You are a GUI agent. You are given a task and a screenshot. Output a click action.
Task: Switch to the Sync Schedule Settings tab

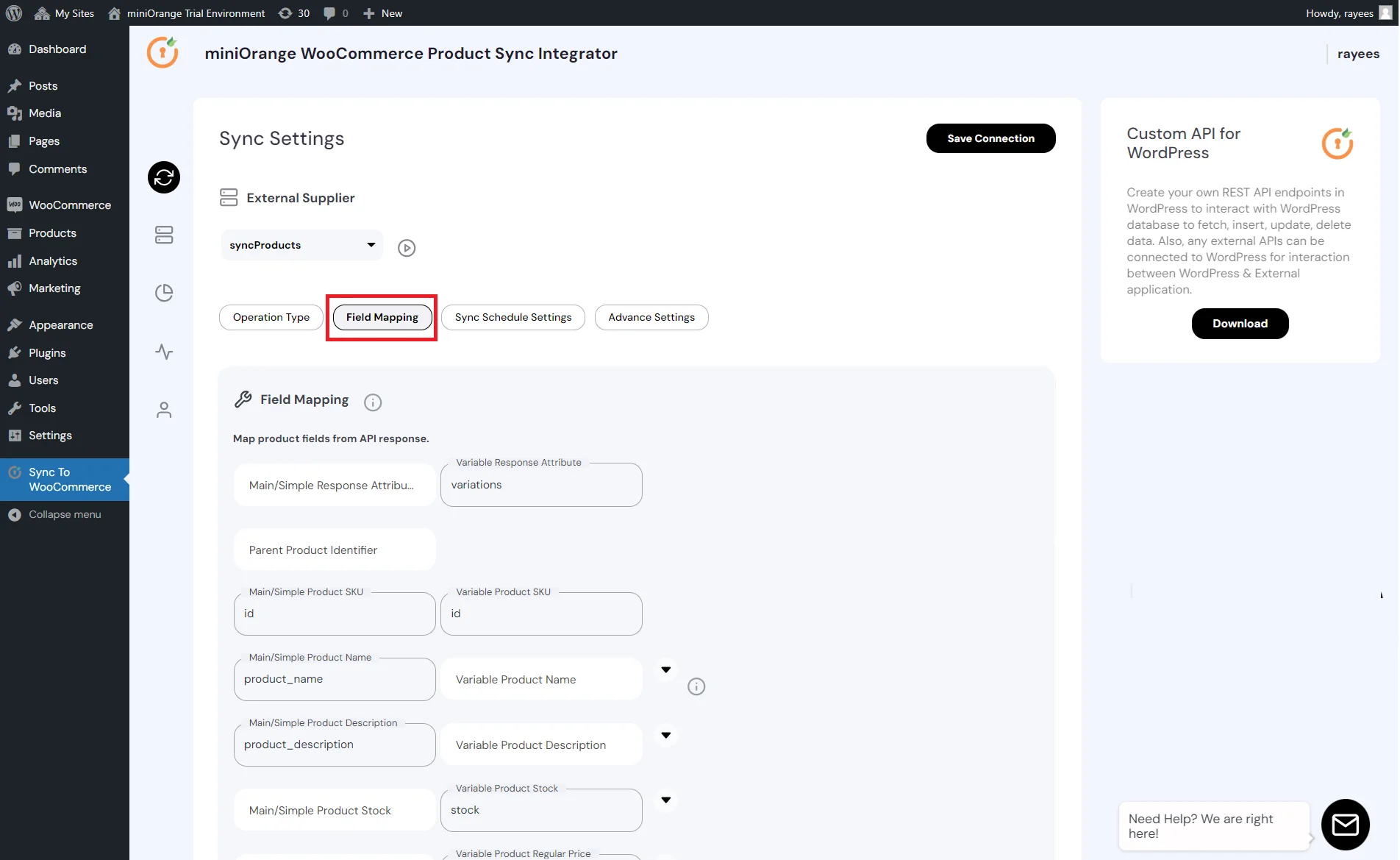[513, 317]
